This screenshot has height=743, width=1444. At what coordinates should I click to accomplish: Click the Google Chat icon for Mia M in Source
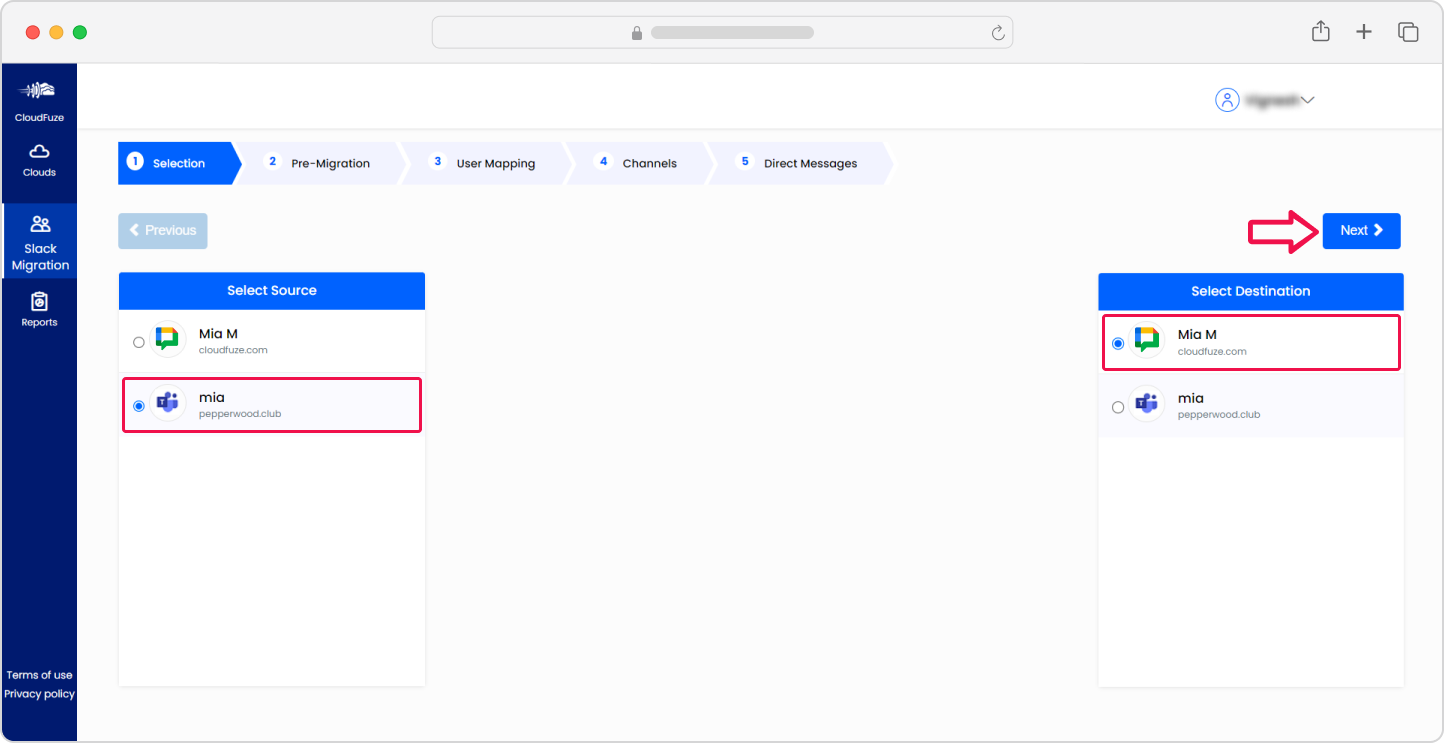tap(167, 340)
